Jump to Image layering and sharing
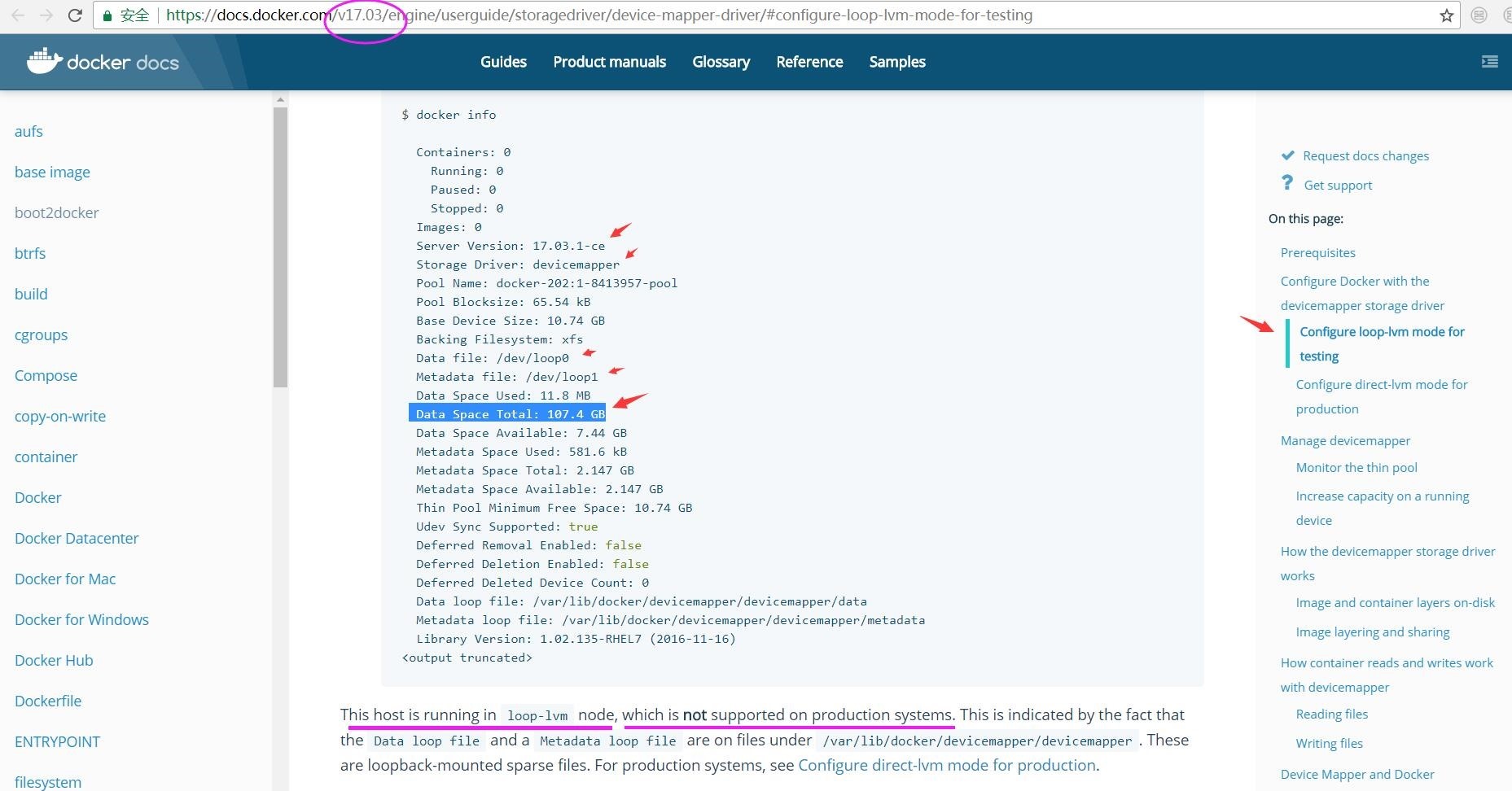The image size is (1512, 791). click(x=1373, y=631)
